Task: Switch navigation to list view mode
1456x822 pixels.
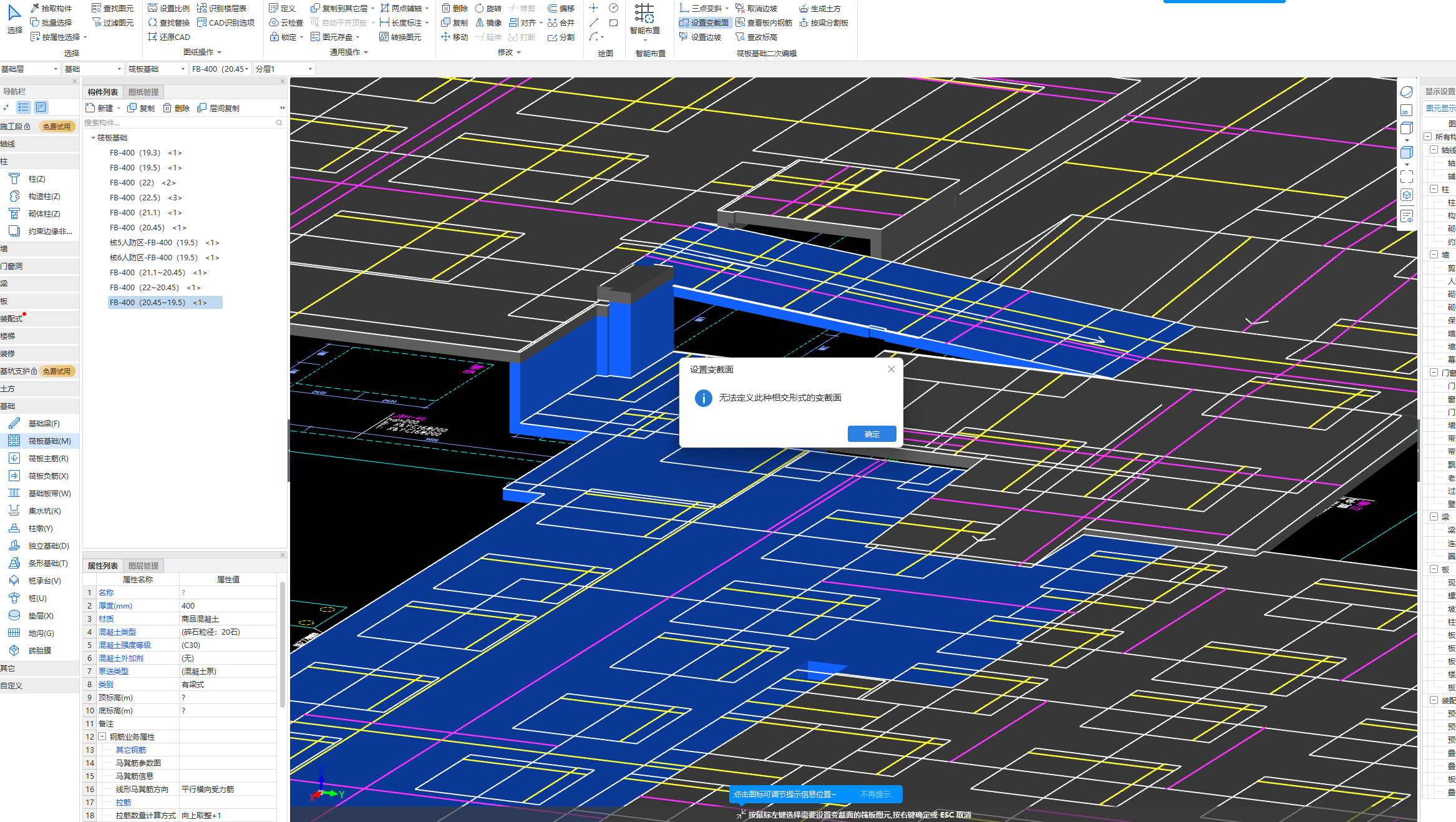Action: pos(24,107)
